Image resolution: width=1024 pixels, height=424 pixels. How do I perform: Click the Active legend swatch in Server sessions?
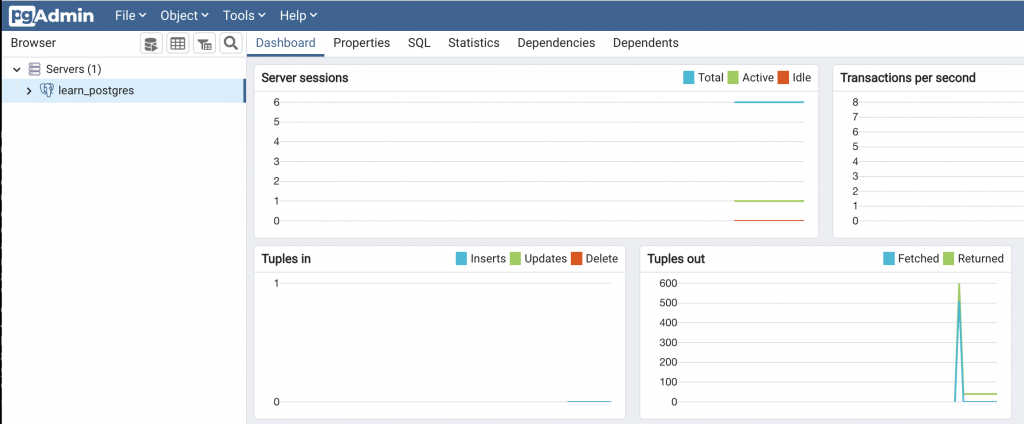pyautogui.click(x=733, y=78)
